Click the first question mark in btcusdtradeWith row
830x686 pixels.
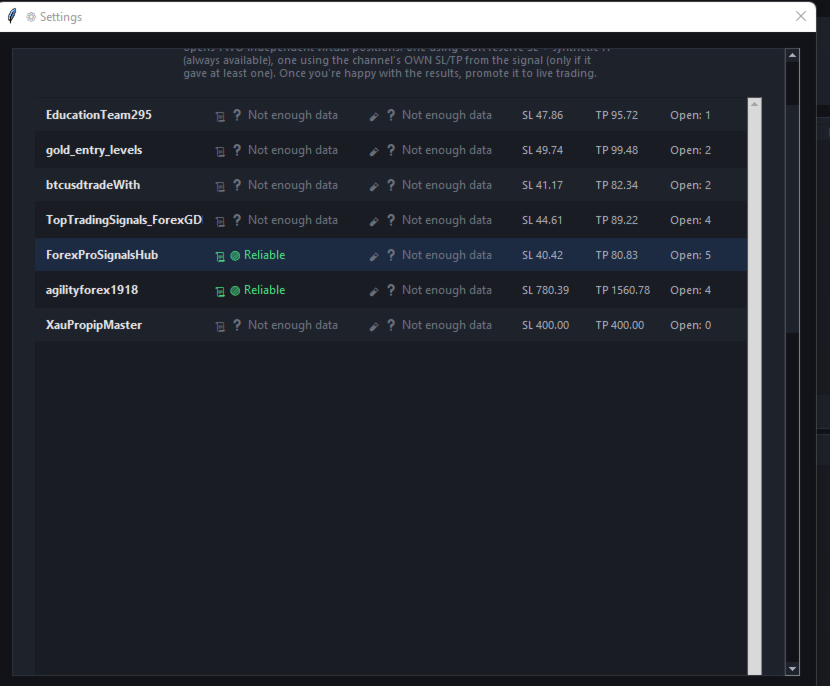pyautogui.click(x=237, y=185)
